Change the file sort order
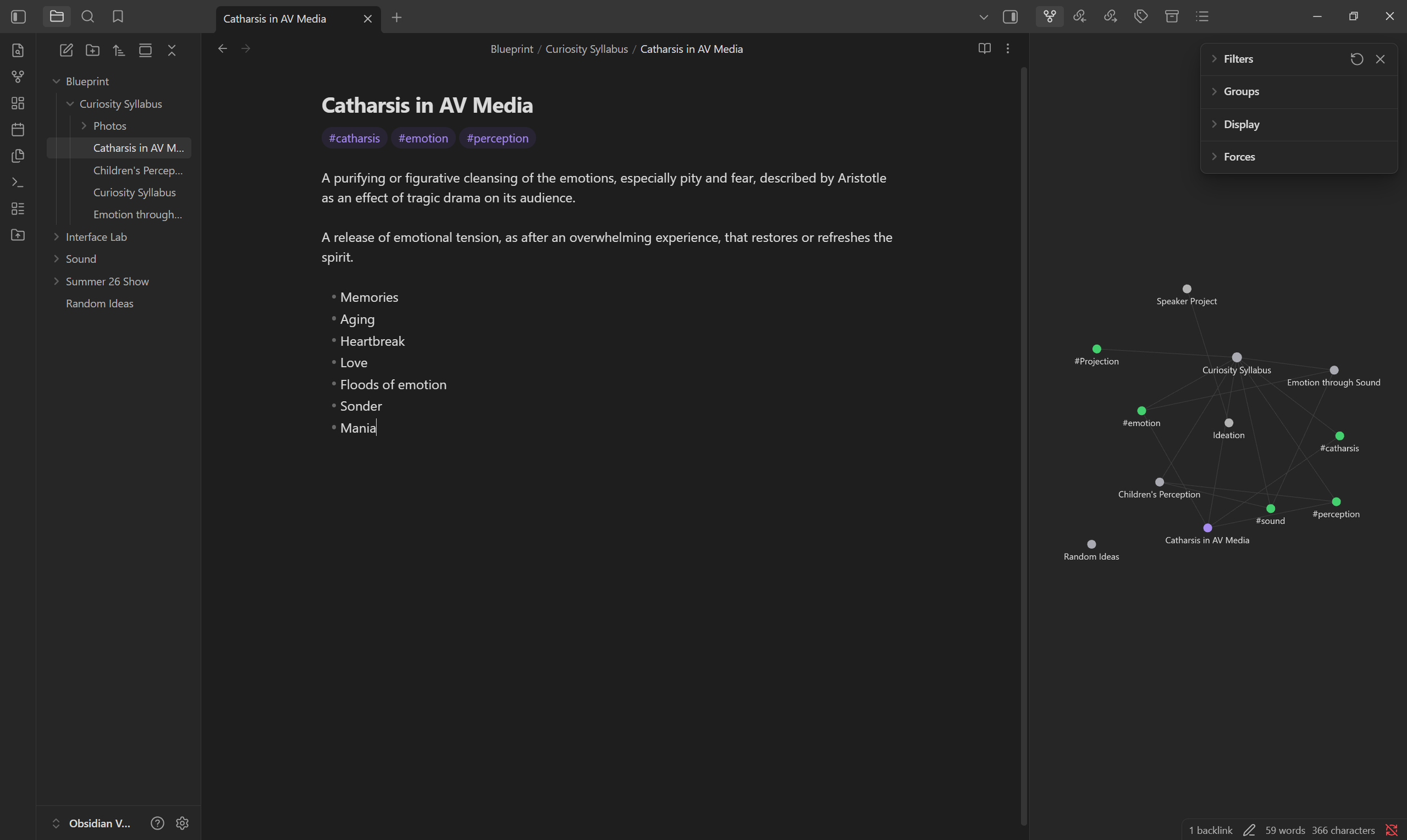Image resolution: width=1407 pixels, height=840 pixels. coord(119,51)
